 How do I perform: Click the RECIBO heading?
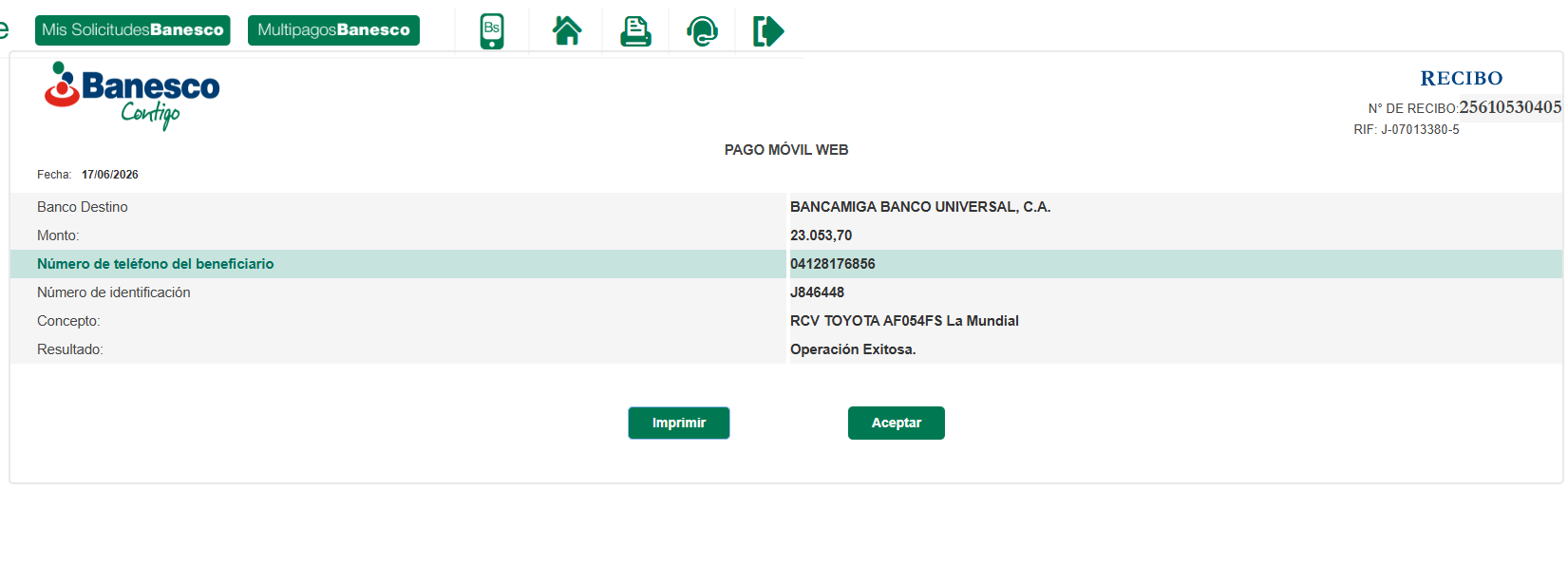pos(1462,78)
